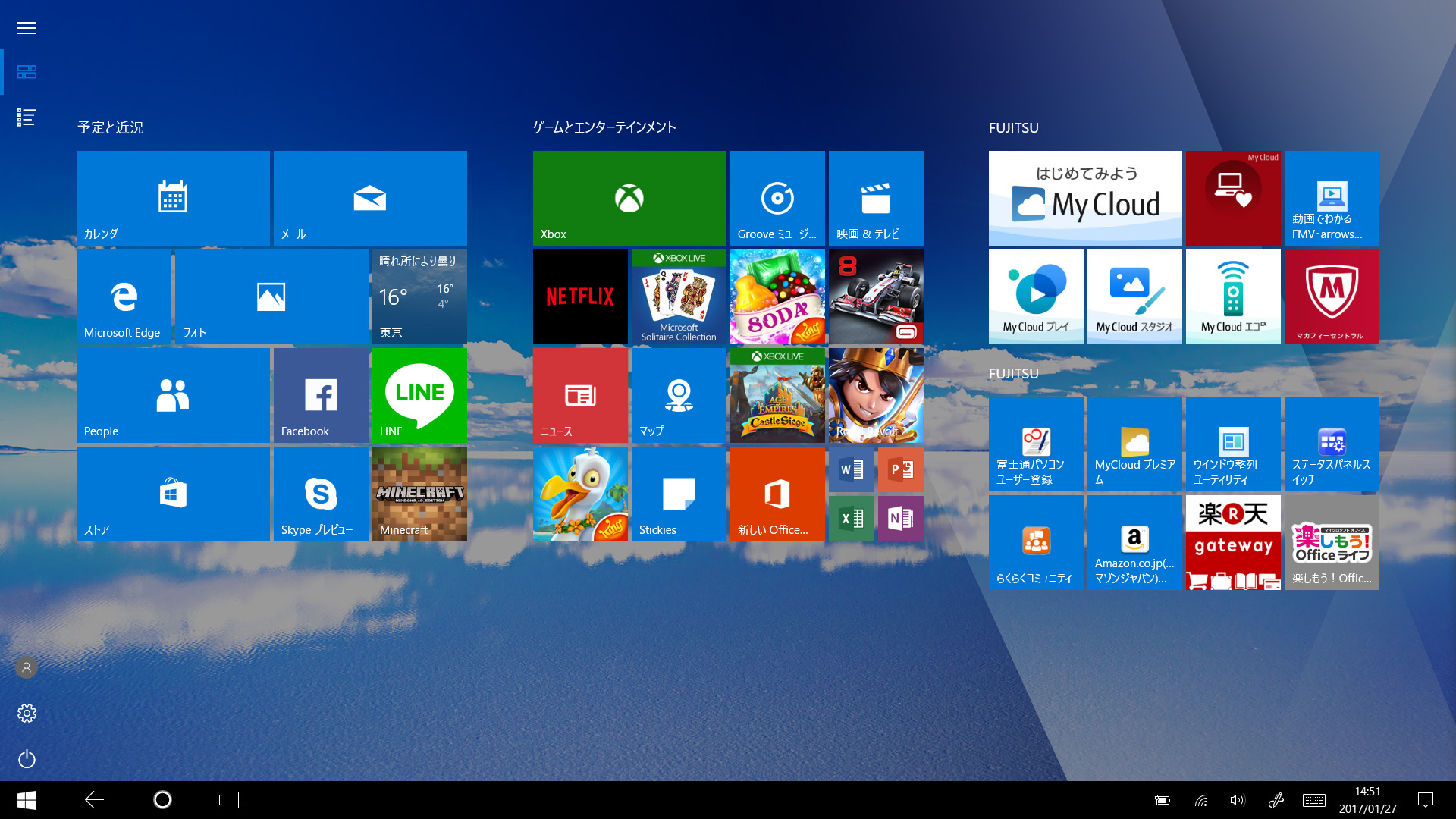Viewport: 1456px width, 819px height.
Task: Open the News (ニュース) tile
Action: 580,395
